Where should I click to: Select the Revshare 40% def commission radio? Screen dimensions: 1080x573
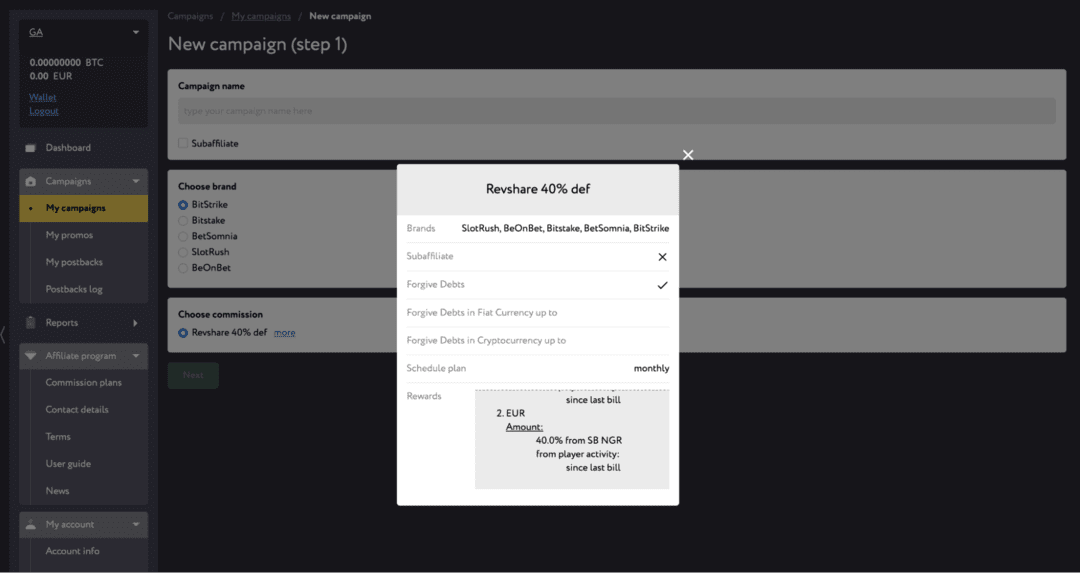point(183,333)
